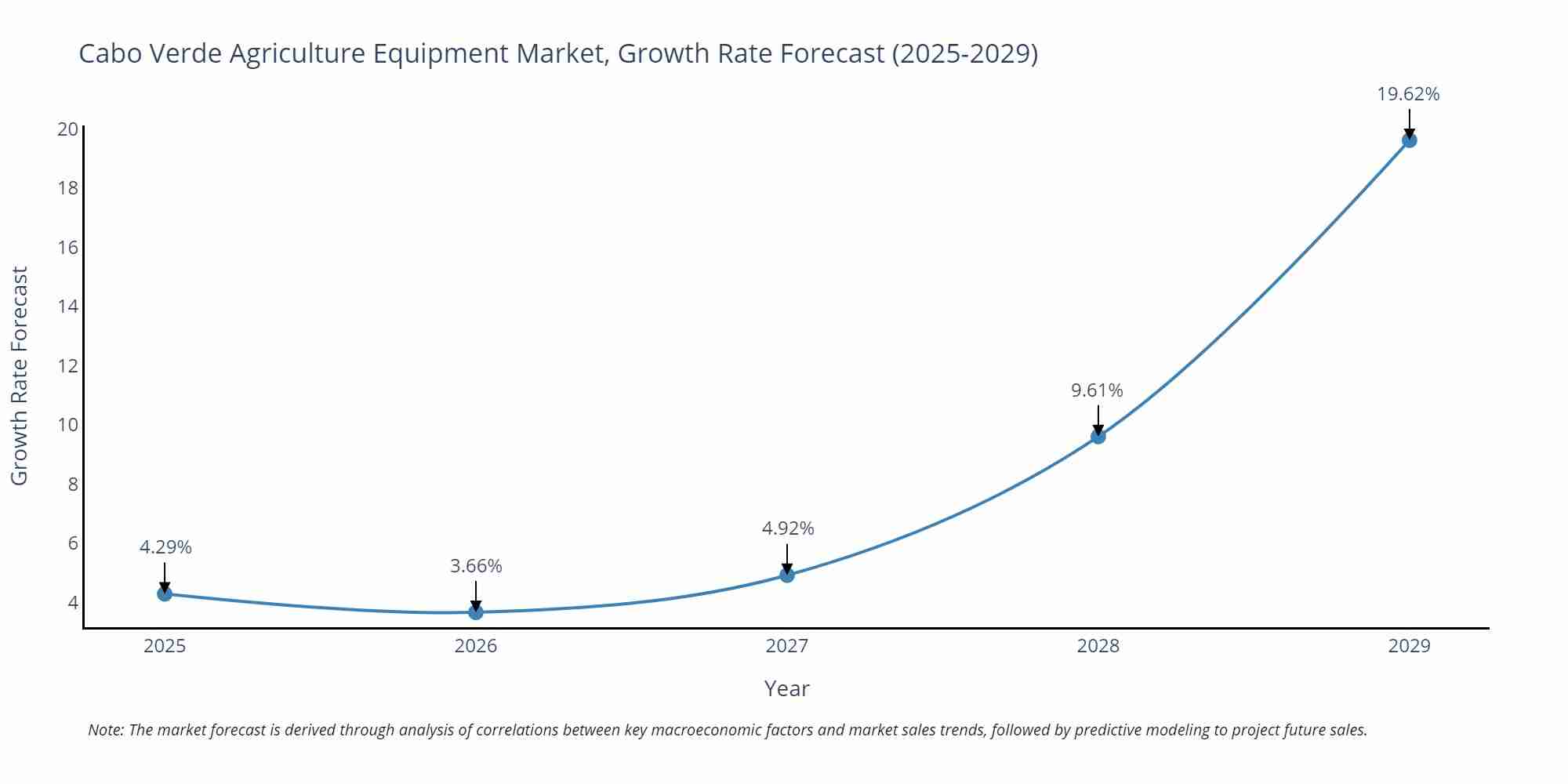This screenshot has width=1568, height=784.
Task: Click the 2026 data point marker
Action: point(476,612)
